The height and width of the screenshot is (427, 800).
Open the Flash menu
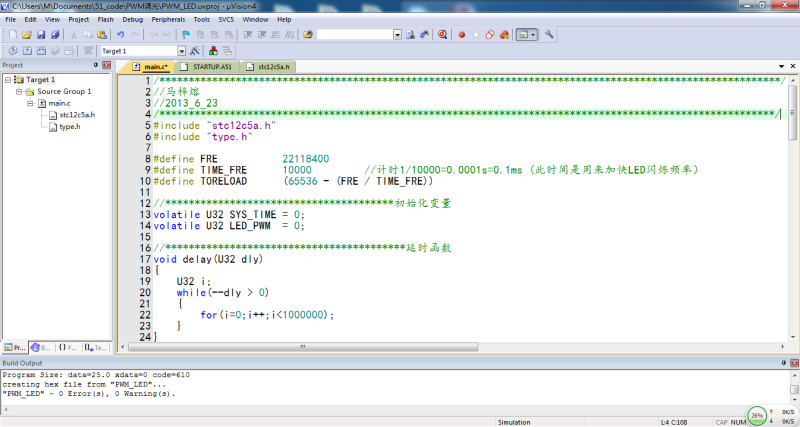(x=105, y=19)
